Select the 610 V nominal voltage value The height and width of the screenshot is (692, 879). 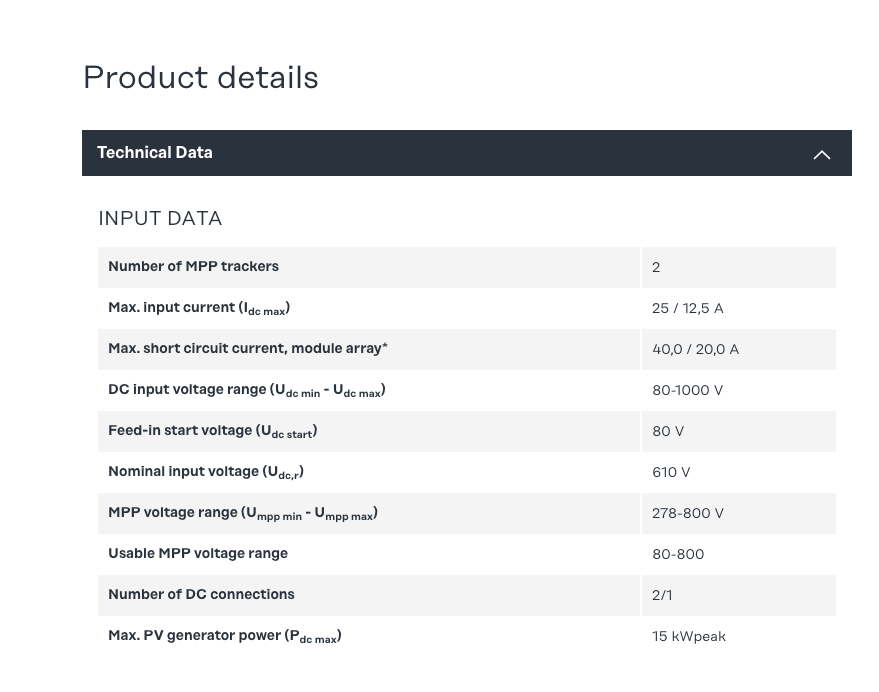click(x=671, y=472)
